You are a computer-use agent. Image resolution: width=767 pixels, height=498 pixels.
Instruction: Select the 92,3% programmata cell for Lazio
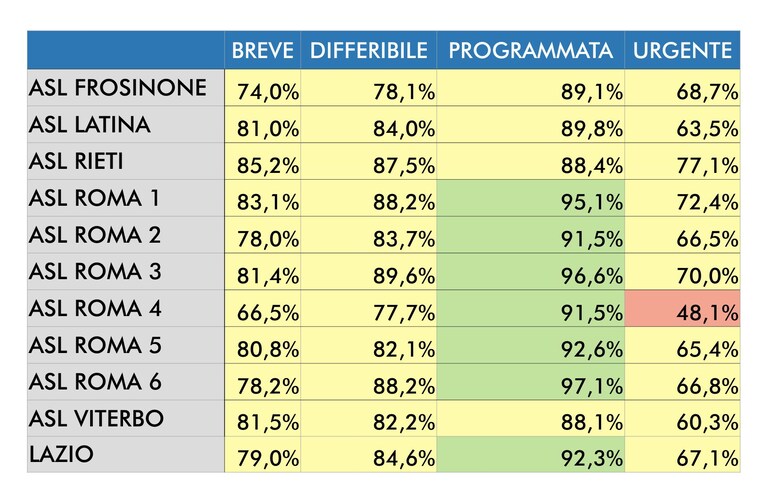point(531,454)
